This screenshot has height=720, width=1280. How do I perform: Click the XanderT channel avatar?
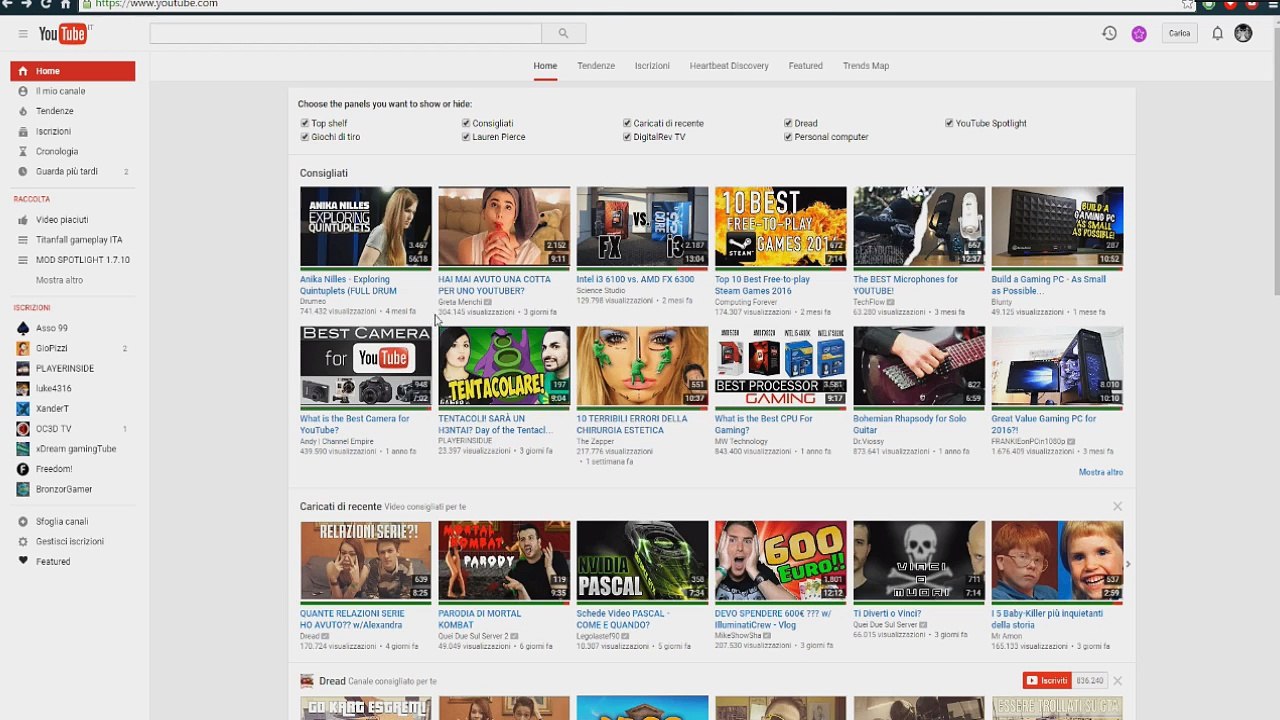coord(23,408)
